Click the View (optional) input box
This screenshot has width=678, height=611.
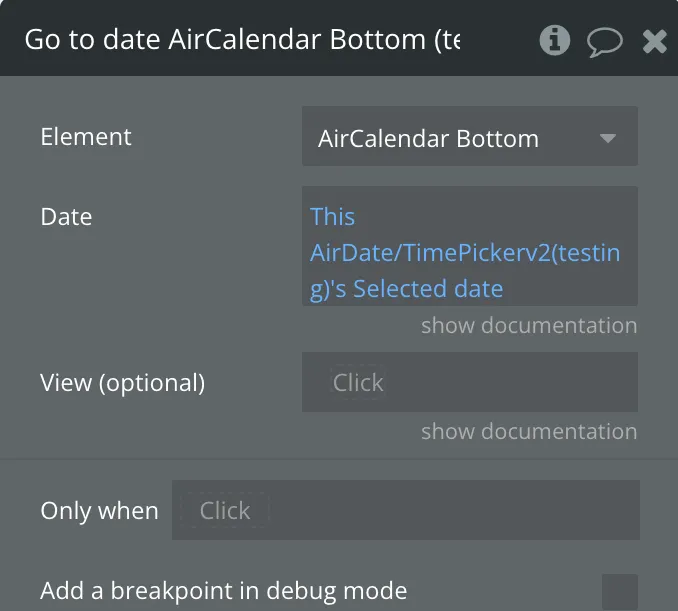[x=469, y=382]
